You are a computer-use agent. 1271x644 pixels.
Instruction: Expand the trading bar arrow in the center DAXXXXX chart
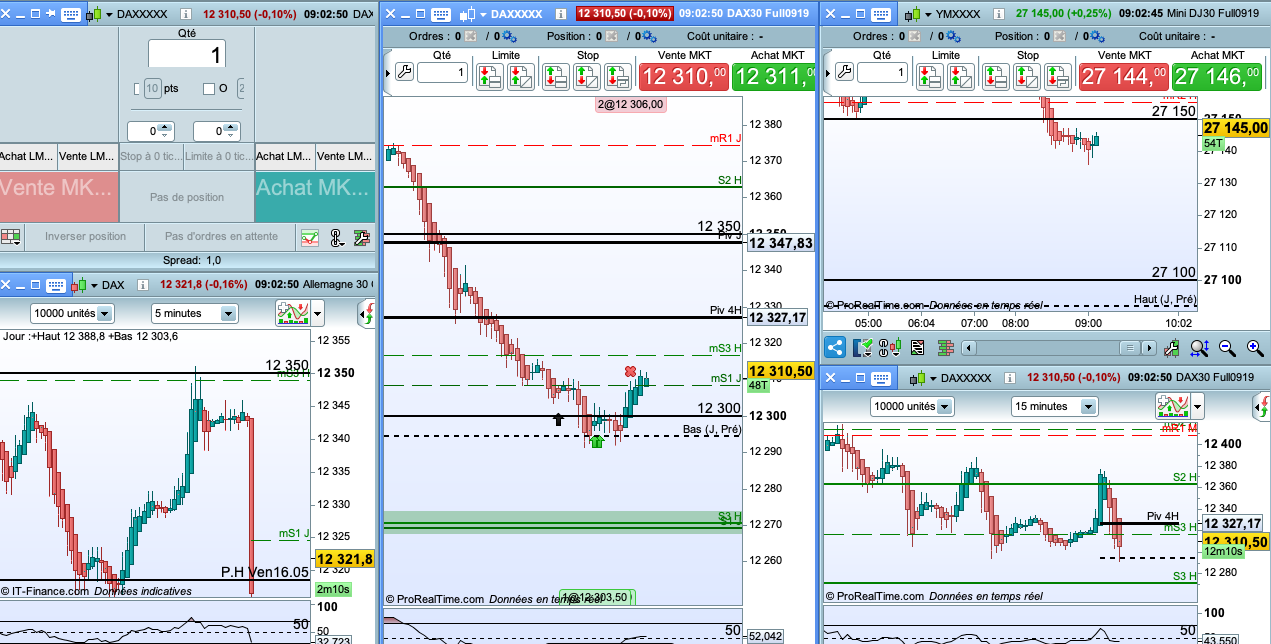tap(388, 72)
